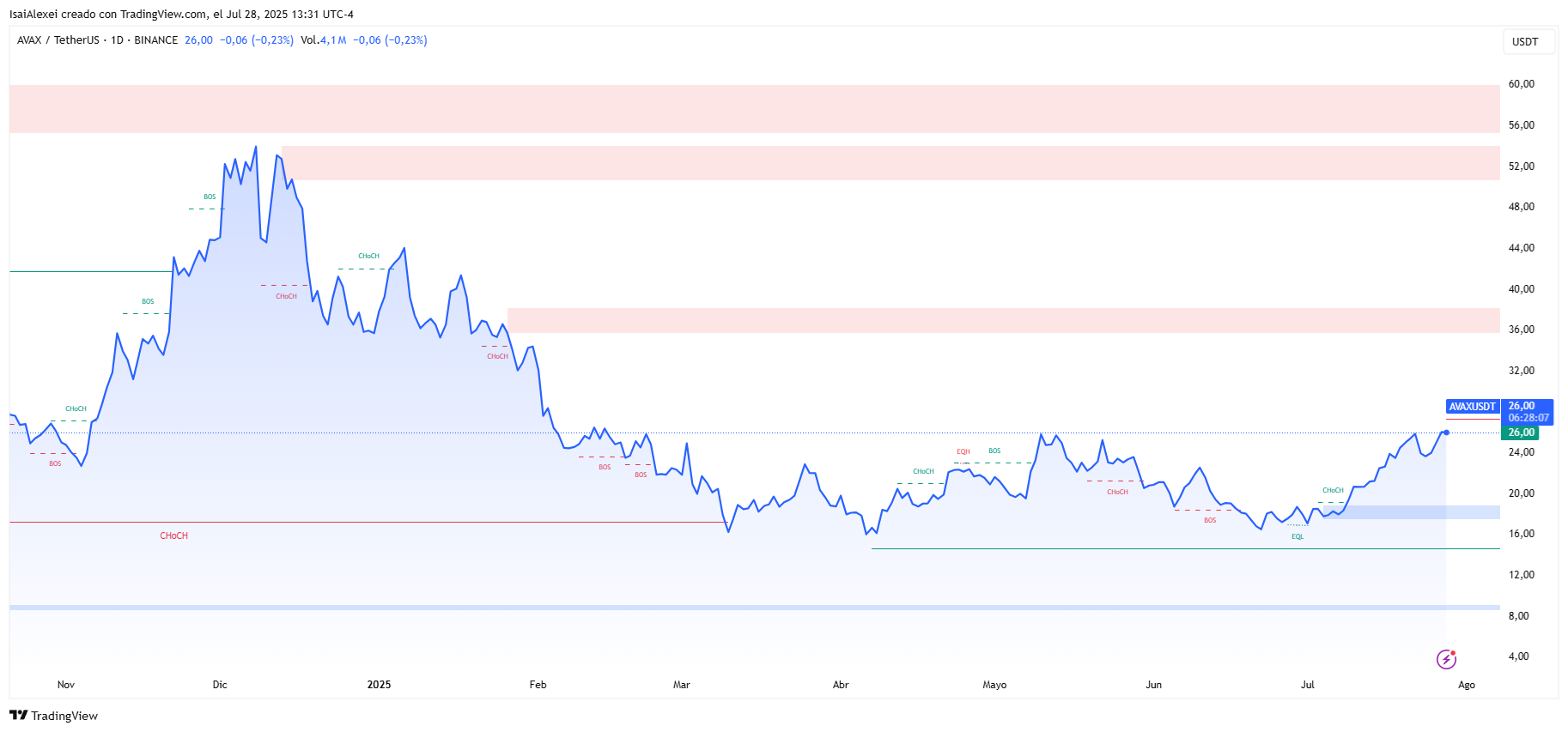Click the 52,00 price axis label
The image size is (1568, 732).
(x=1521, y=166)
